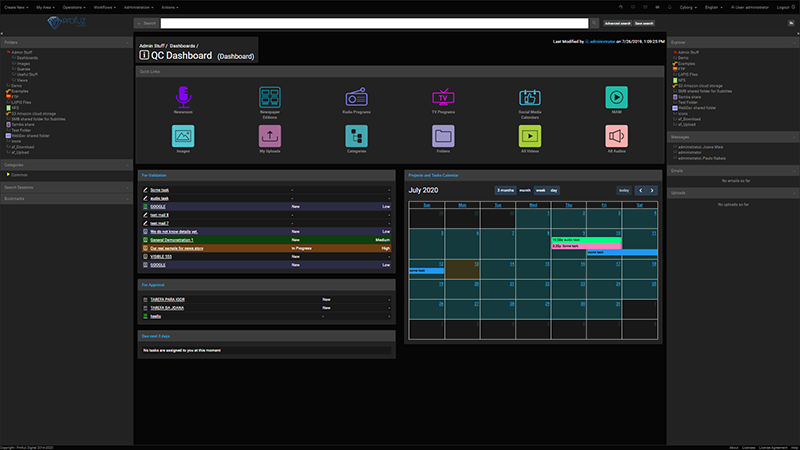Click the TV Programs icon
This screenshot has height=450, width=800.
444,97
